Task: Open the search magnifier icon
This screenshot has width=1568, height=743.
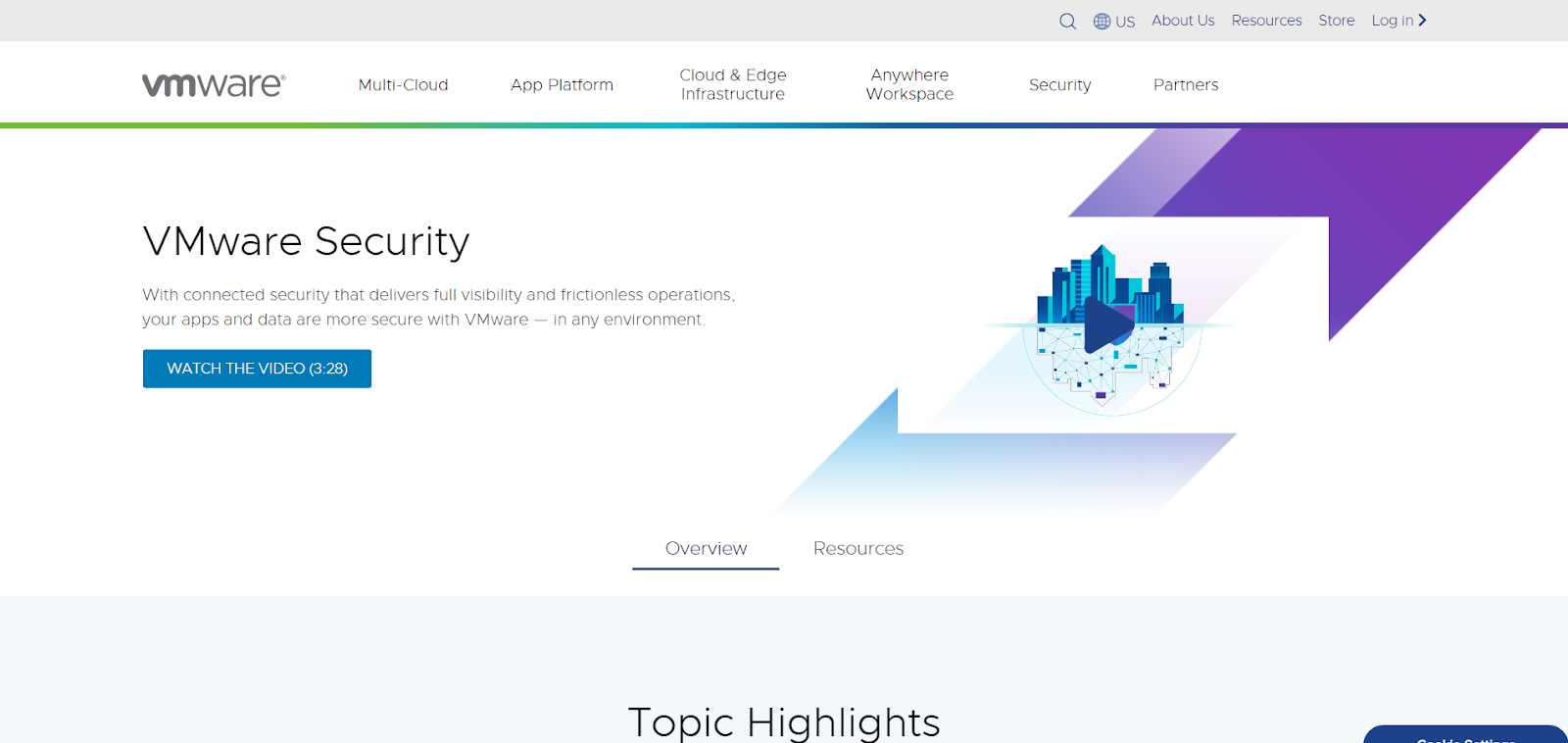Action: coord(1067,21)
